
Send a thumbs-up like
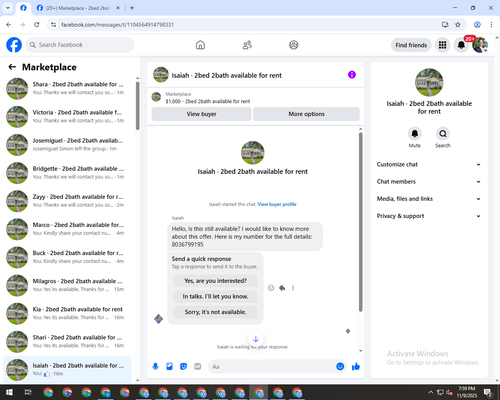click(x=356, y=367)
